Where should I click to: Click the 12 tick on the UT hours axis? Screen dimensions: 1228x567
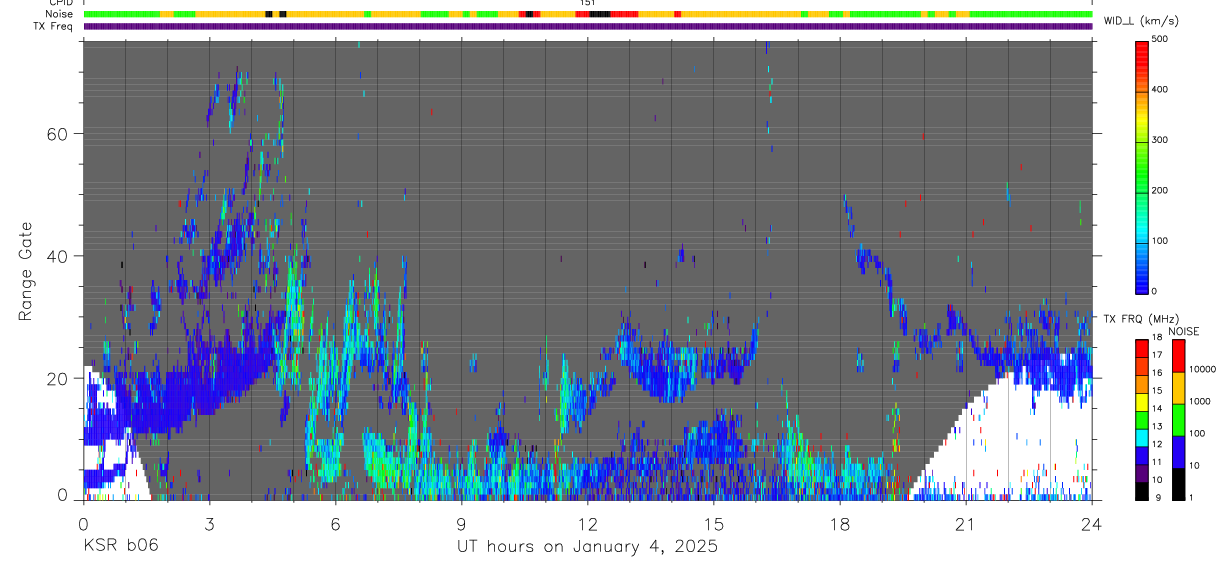588,524
